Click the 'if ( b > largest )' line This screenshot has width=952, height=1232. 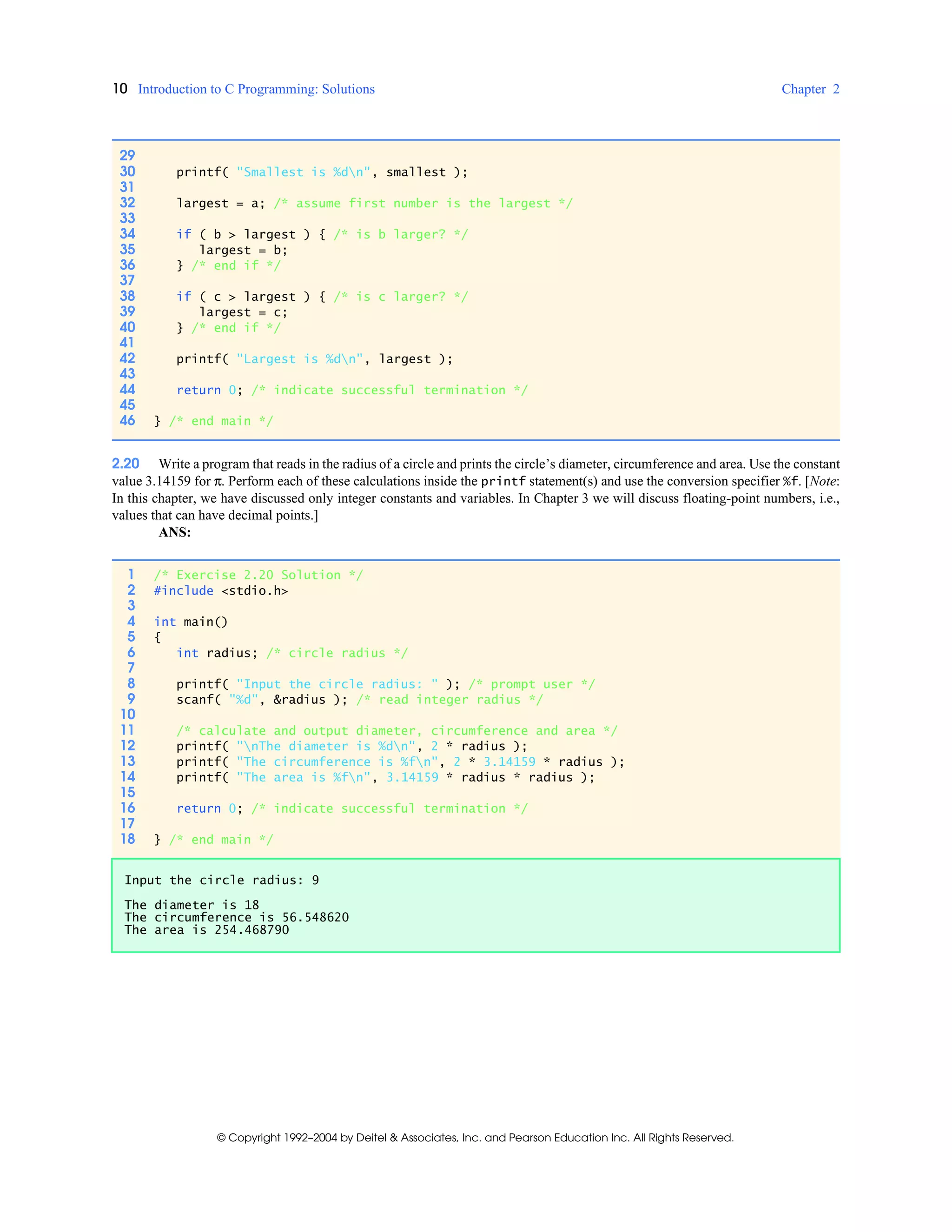pyautogui.click(x=322, y=234)
